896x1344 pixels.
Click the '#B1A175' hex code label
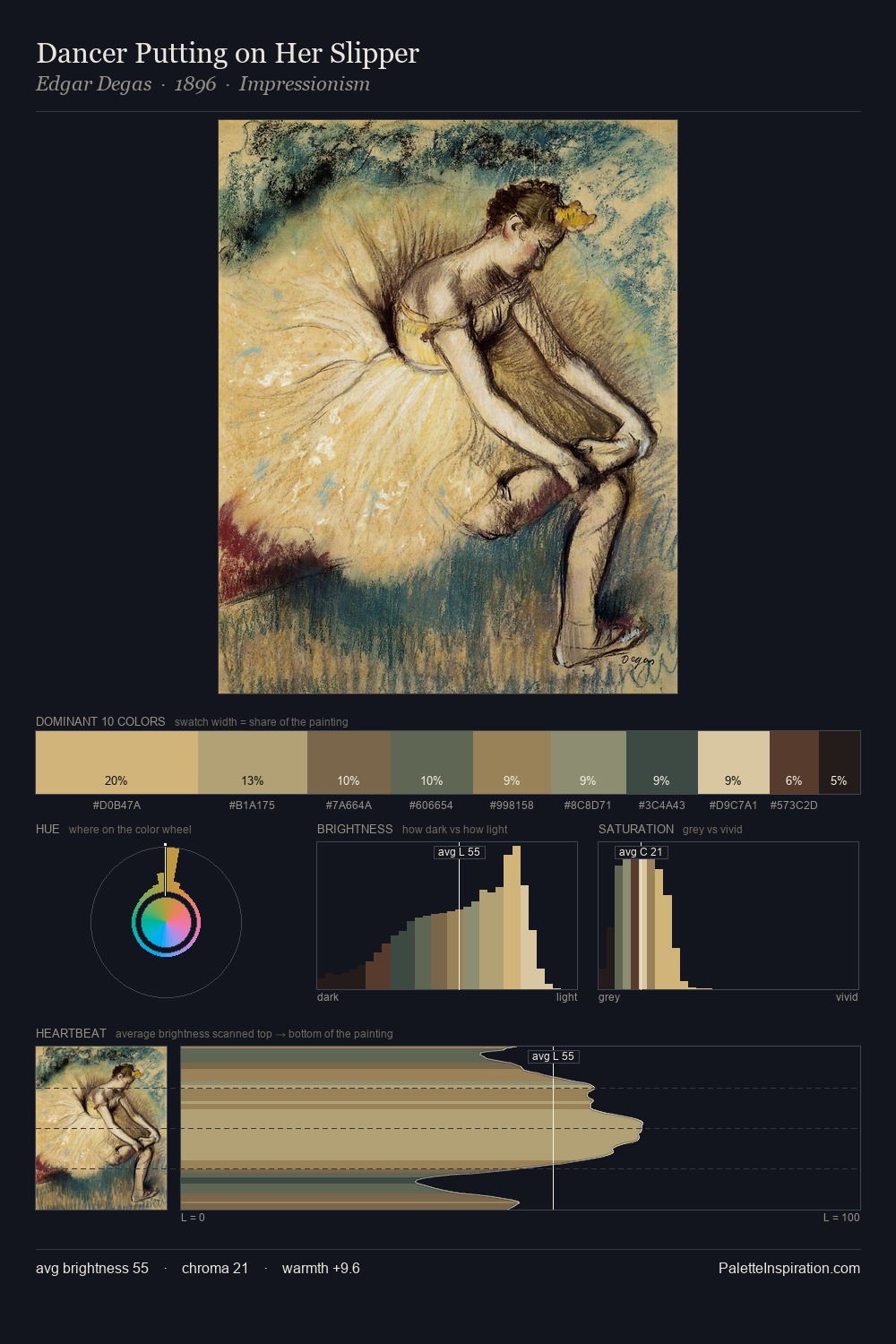252,805
